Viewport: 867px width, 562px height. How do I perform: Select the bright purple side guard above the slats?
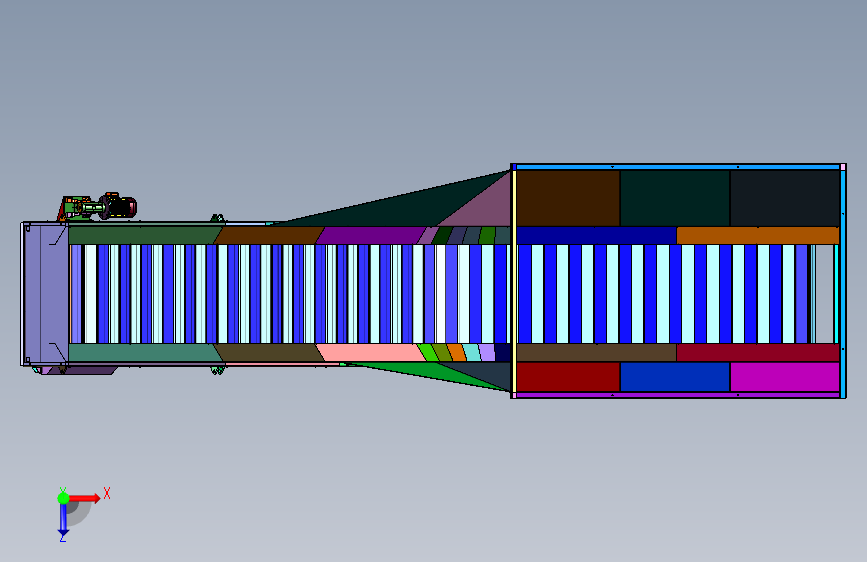click(370, 235)
